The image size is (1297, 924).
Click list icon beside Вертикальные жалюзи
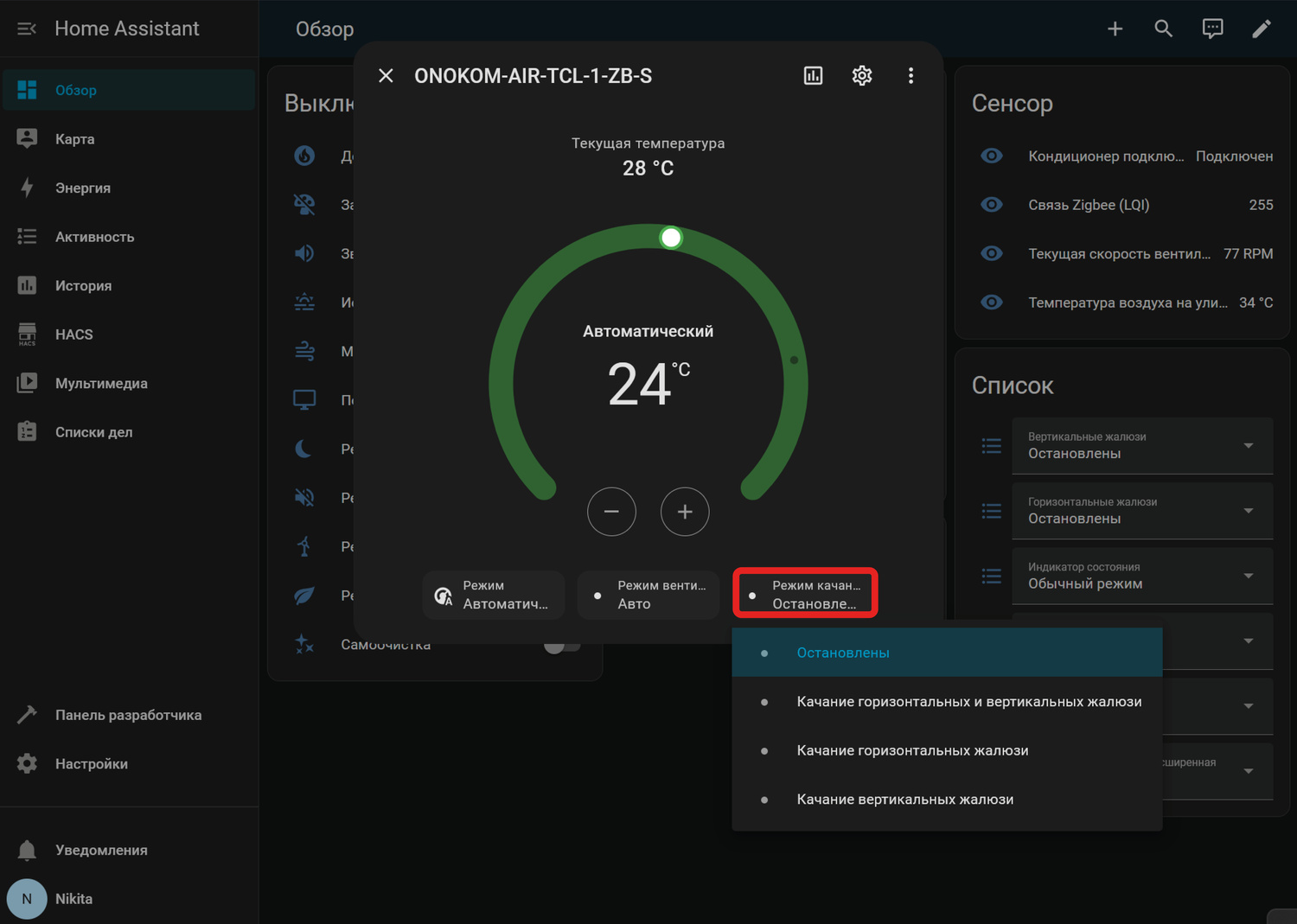(992, 446)
